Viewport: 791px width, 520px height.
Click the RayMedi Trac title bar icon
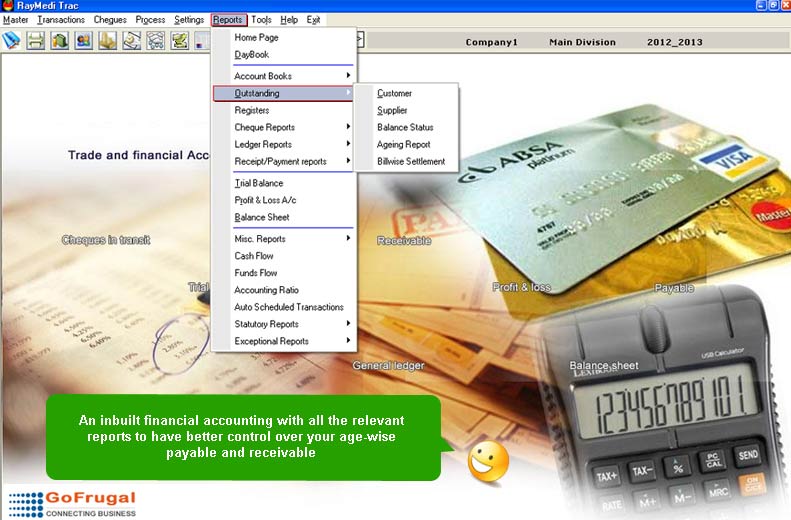click(8, 6)
